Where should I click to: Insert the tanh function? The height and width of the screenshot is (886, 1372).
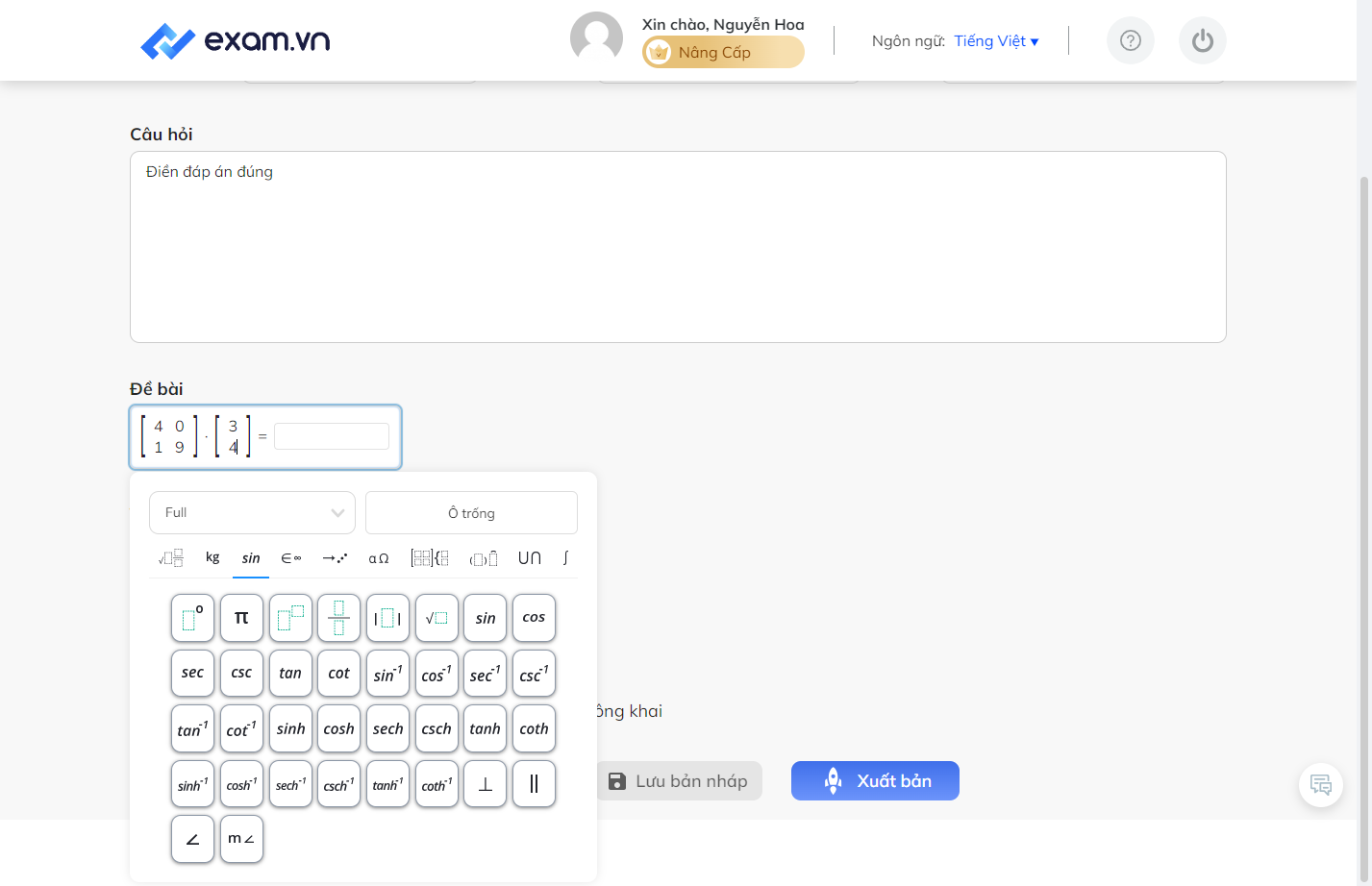[x=485, y=728]
